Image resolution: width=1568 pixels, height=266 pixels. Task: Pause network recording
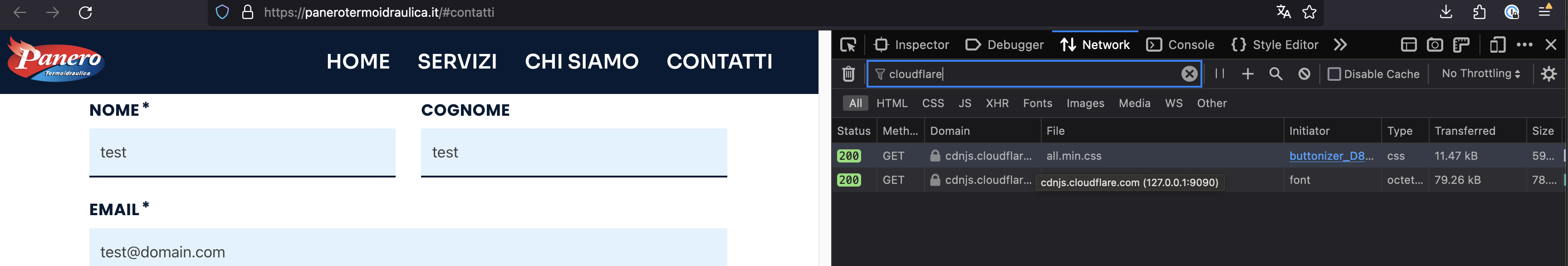click(x=1219, y=74)
